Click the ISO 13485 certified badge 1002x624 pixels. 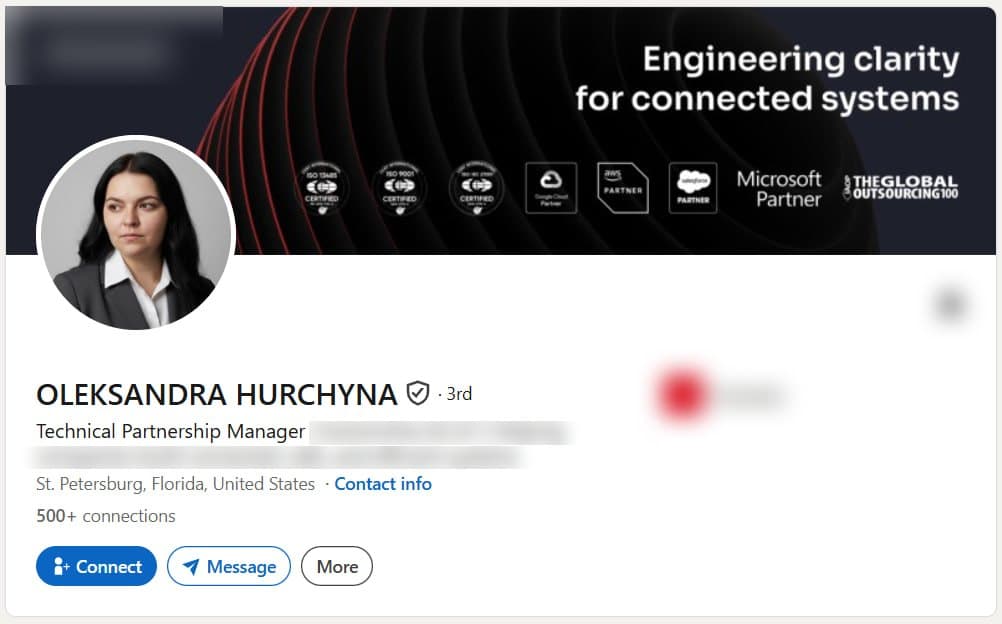point(321,188)
